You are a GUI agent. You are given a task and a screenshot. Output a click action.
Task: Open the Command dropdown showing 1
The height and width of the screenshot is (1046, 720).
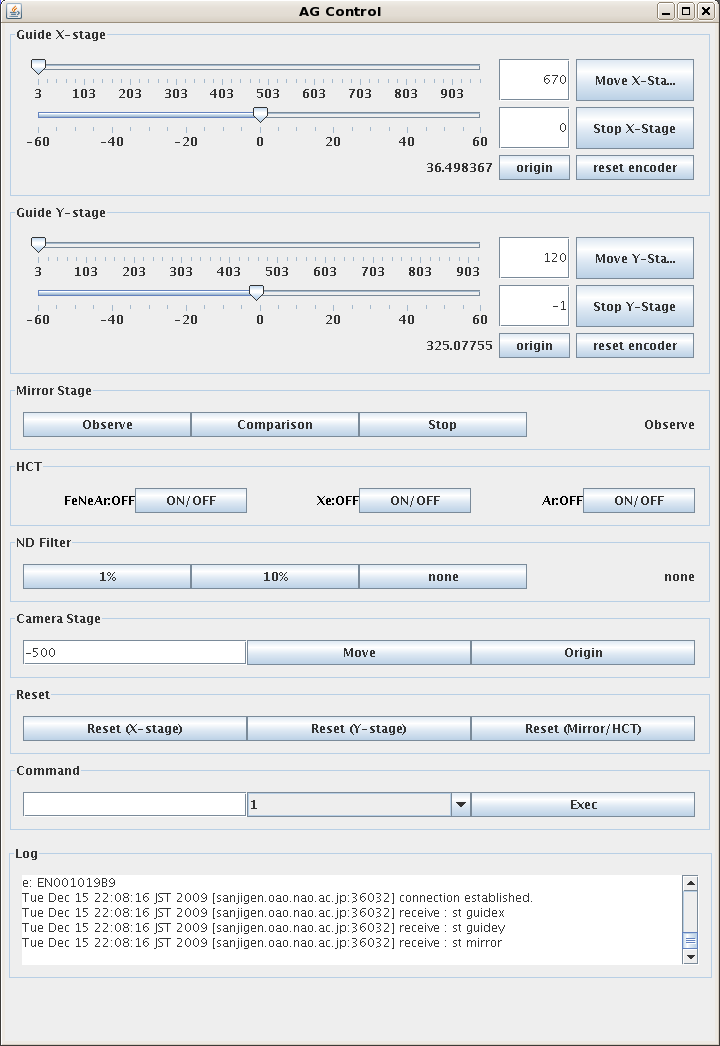click(359, 805)
